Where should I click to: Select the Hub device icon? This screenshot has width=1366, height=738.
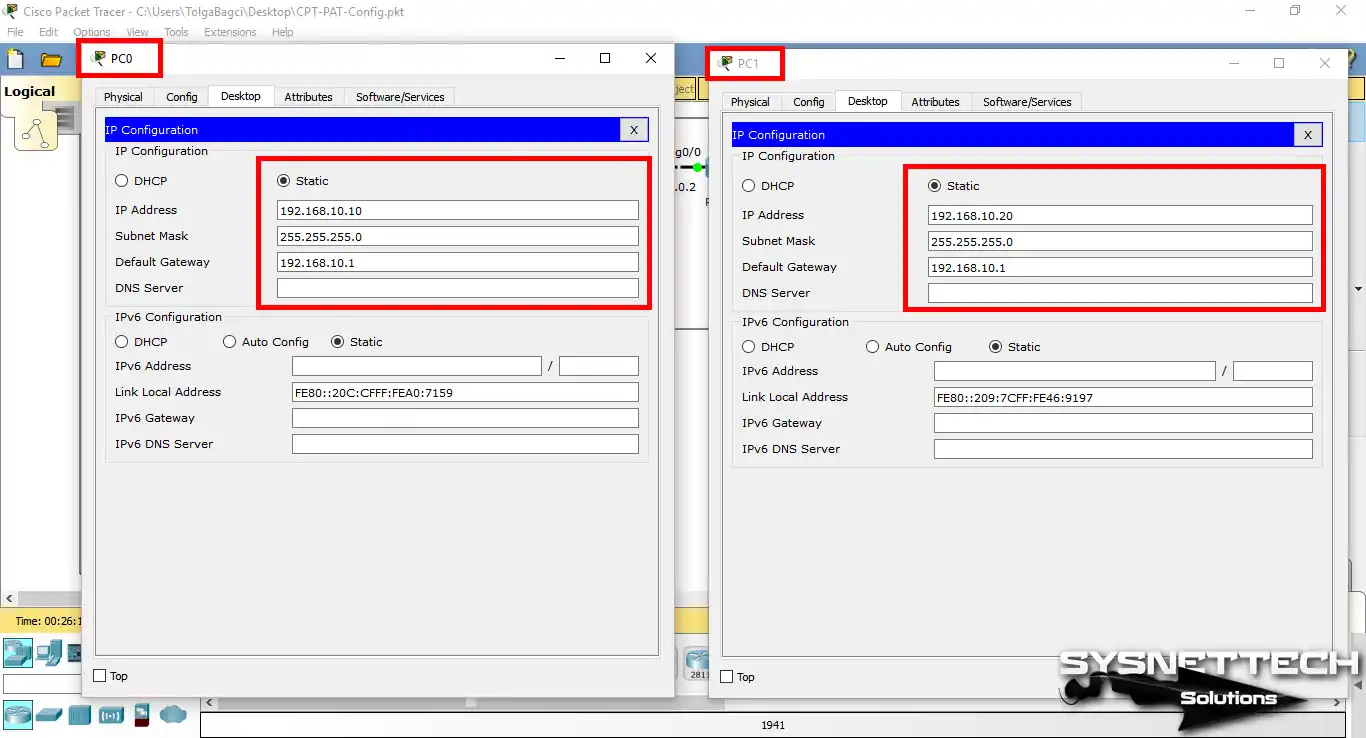point(79,715)
